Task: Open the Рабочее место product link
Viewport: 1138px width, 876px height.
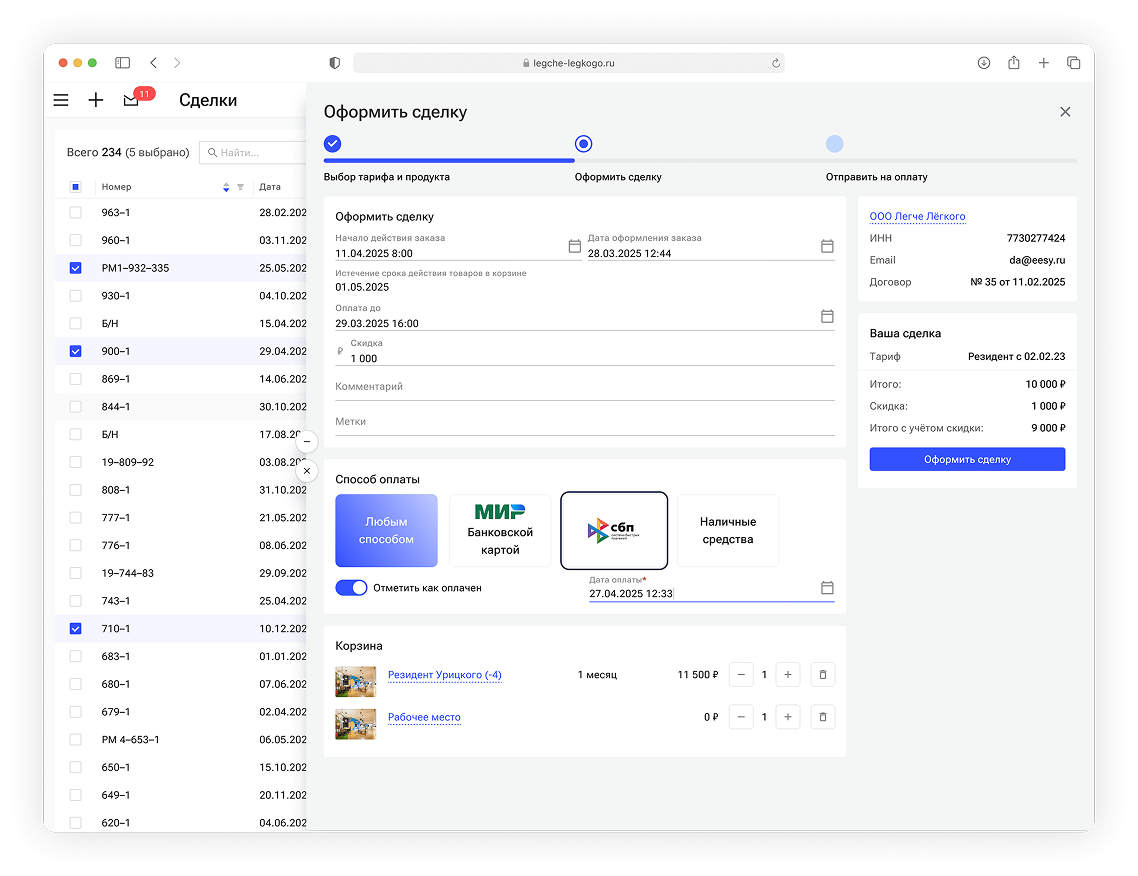Action: point(424,717)
